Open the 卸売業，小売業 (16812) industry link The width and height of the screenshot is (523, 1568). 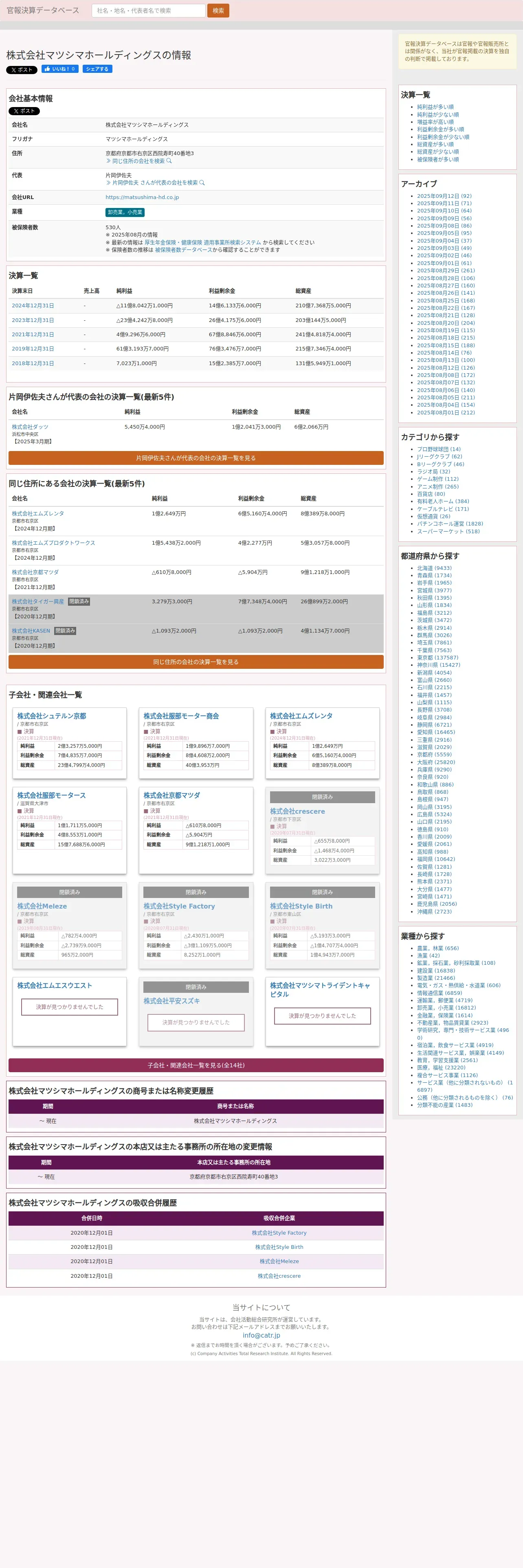446,1008
